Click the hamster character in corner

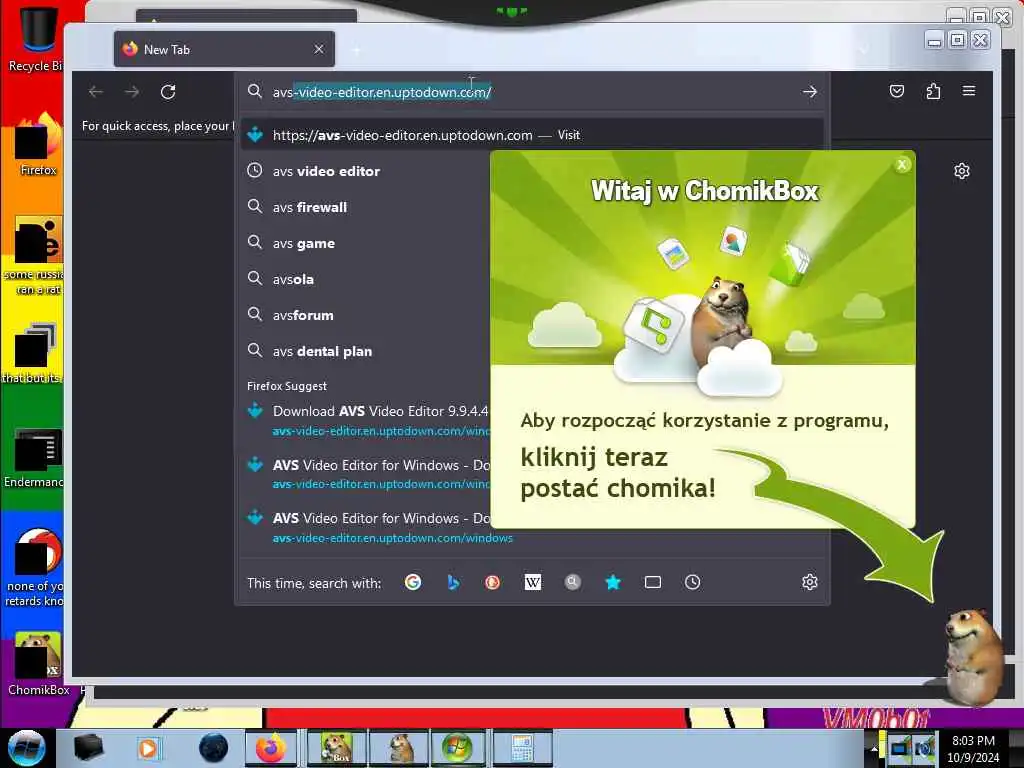coord(973,656)
